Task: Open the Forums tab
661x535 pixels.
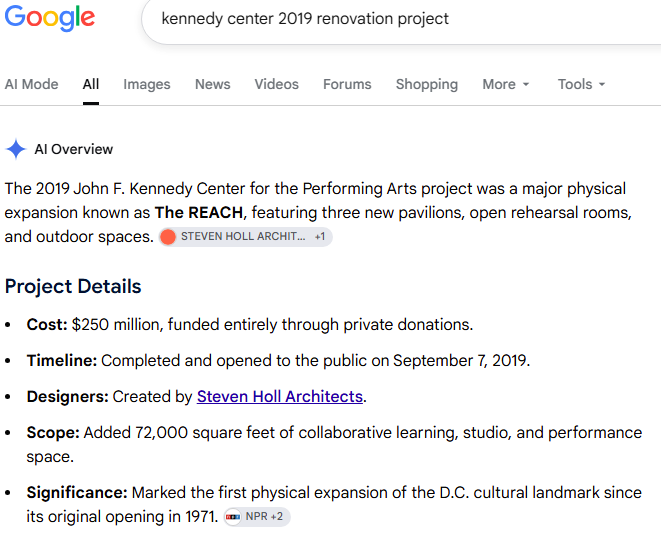Action: 347,84
